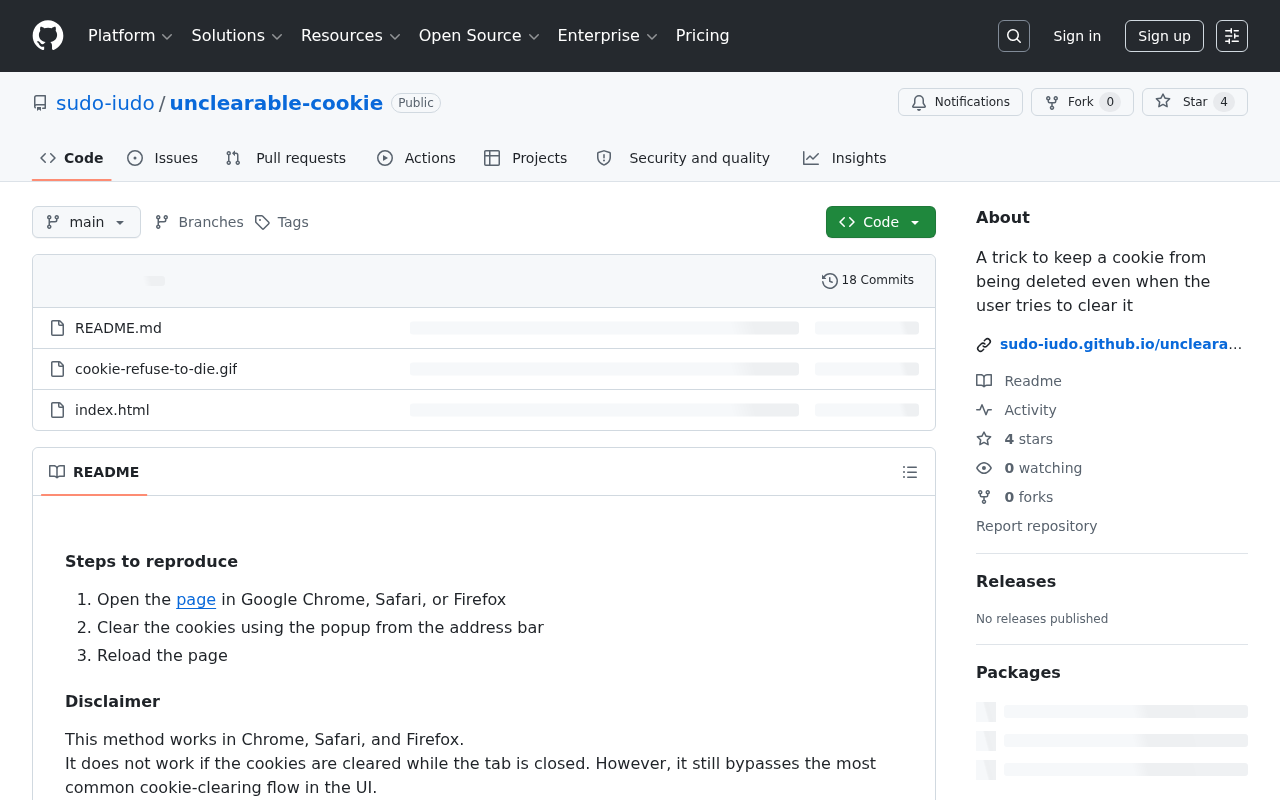Open the unclearable-cookie repository link

pyautogui.click(x=276, y=103)
